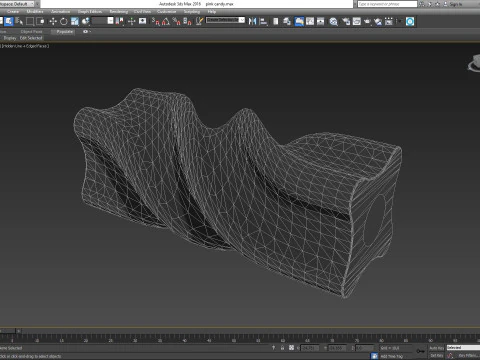This screenshot has width=480, height=360.
Task: Click Sign In link
Action: (x=455, y=4)
